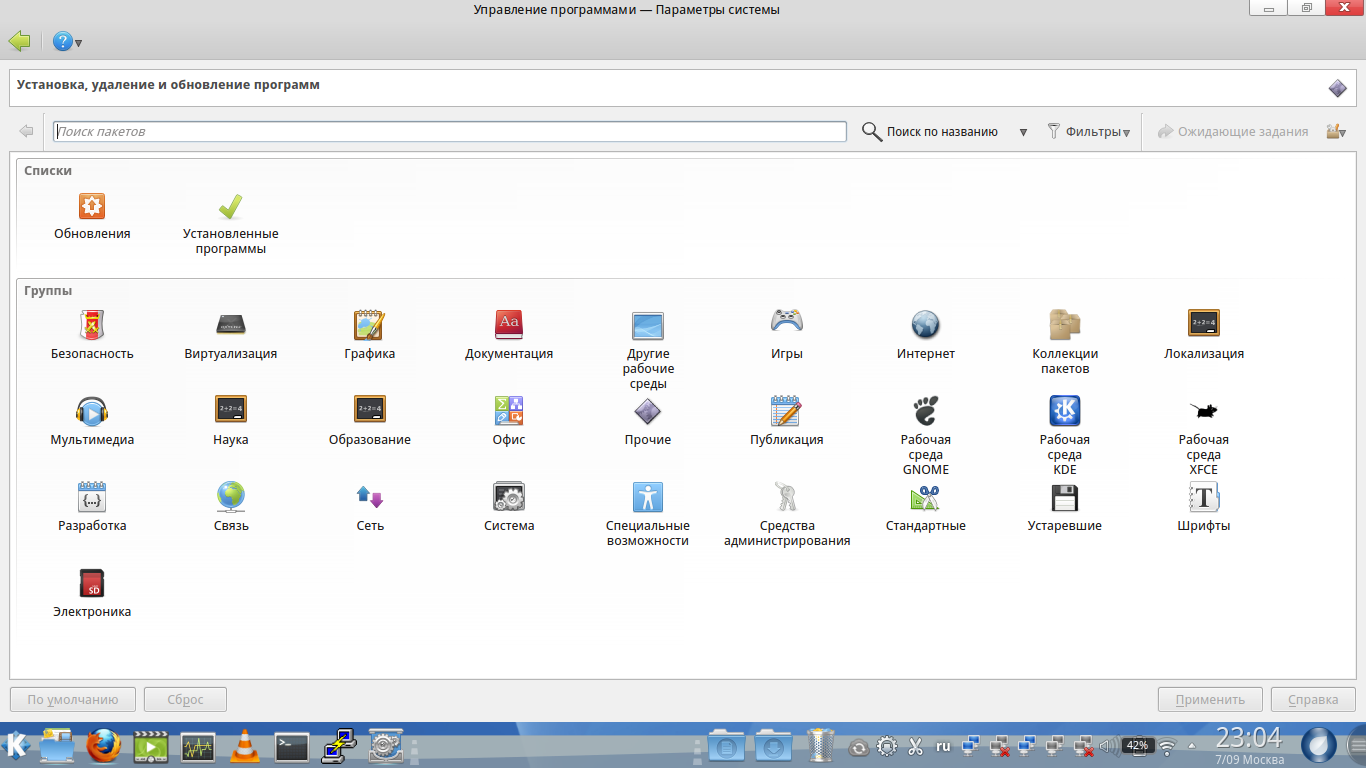
Task: Open the Справка help button
Action: point(1313,700)
